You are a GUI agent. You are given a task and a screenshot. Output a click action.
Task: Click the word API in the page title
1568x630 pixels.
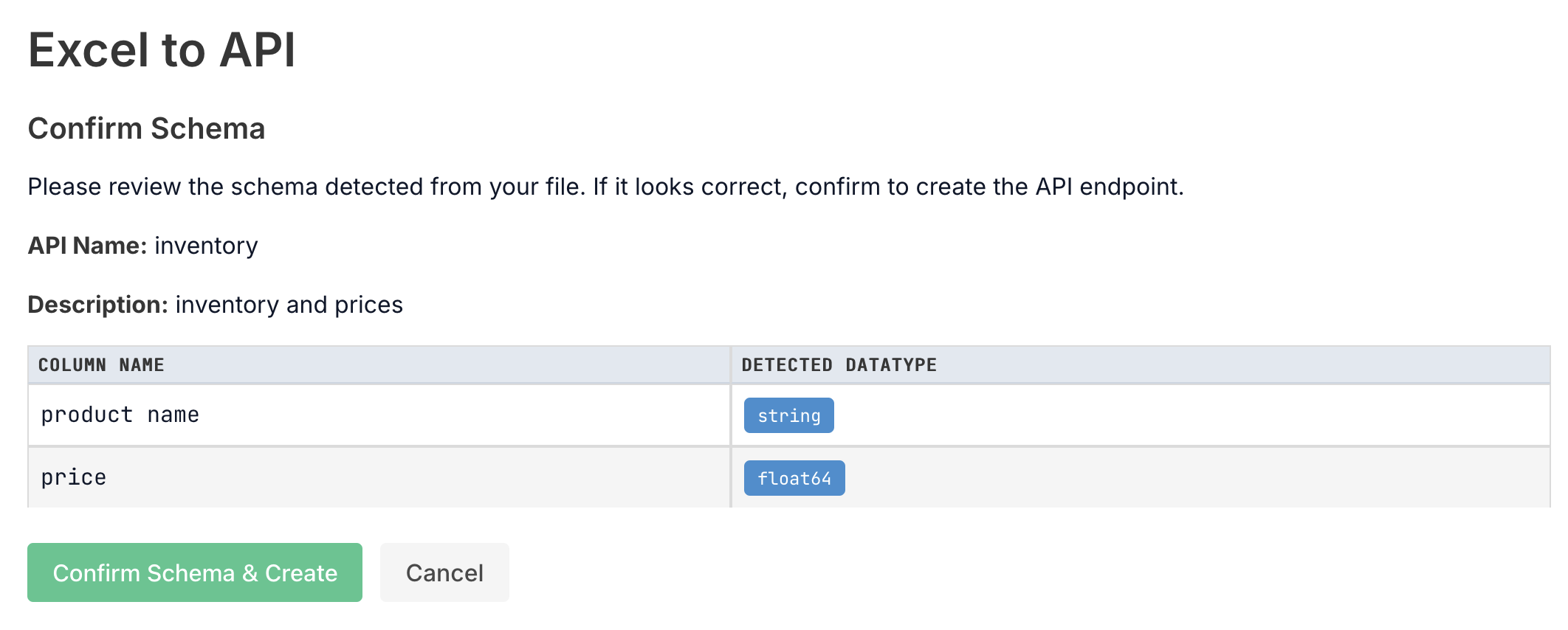257,50
